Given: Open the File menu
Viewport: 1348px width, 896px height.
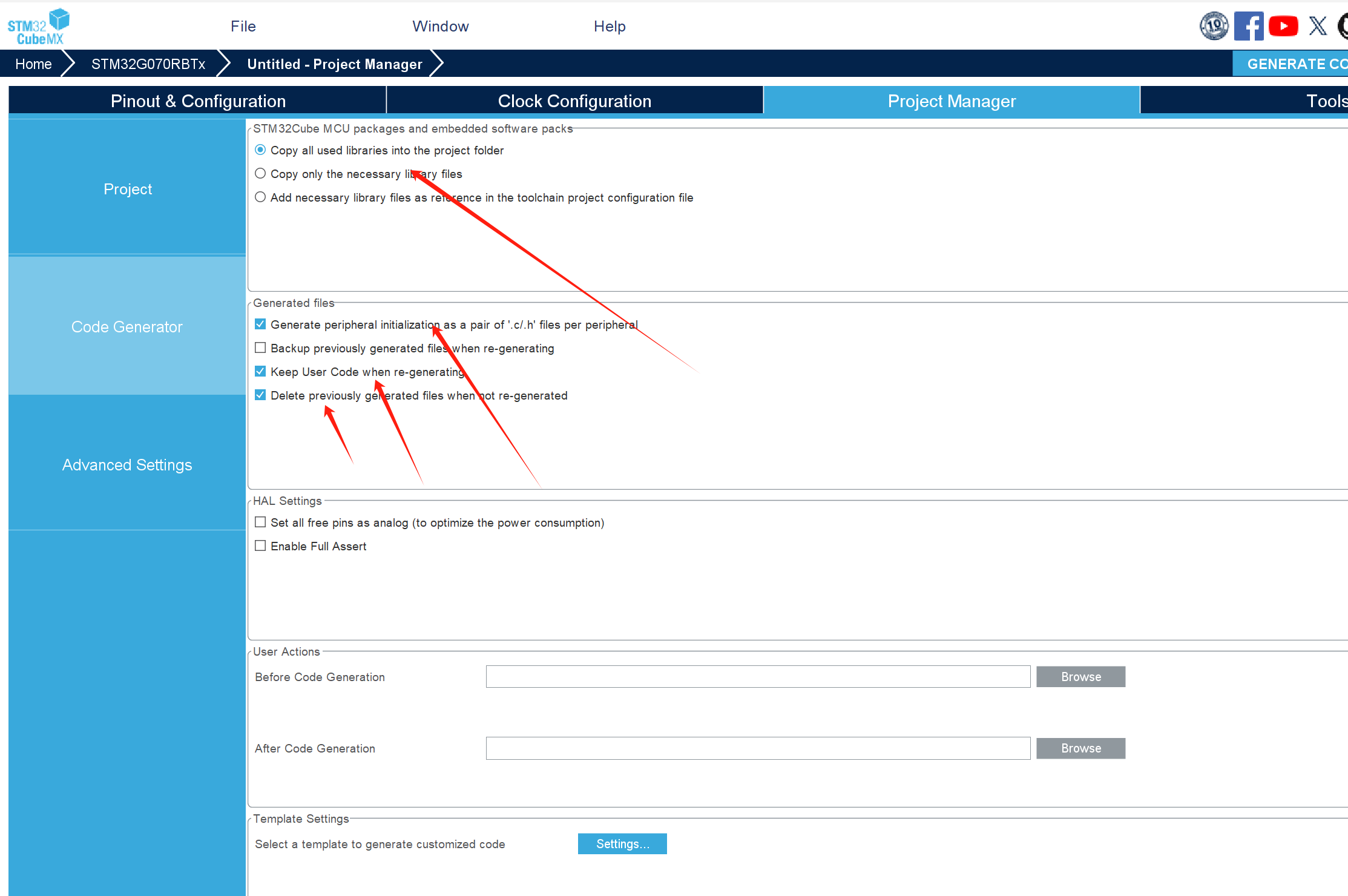Looking at the screenshot, I should 243,27.
